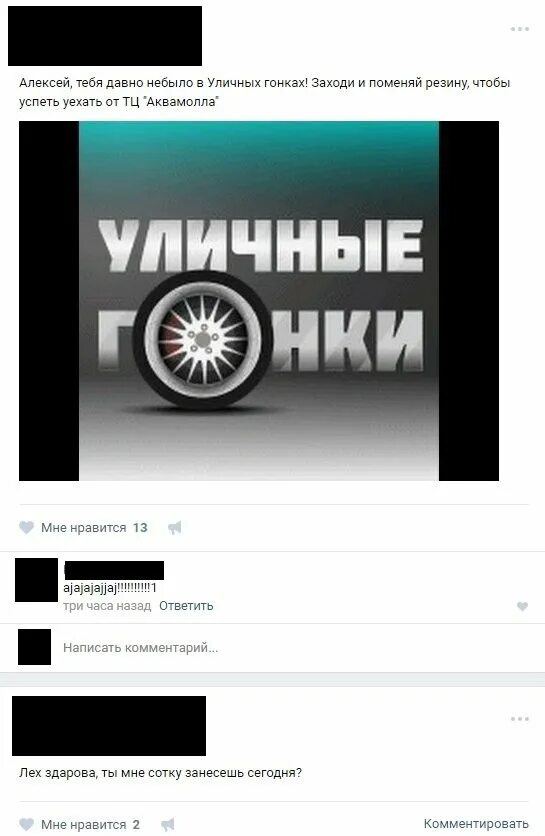Reply to the comment via Ответить
The width and height of the screenshot is (545, 836).
pyautogui.click(x=186, y=606)
